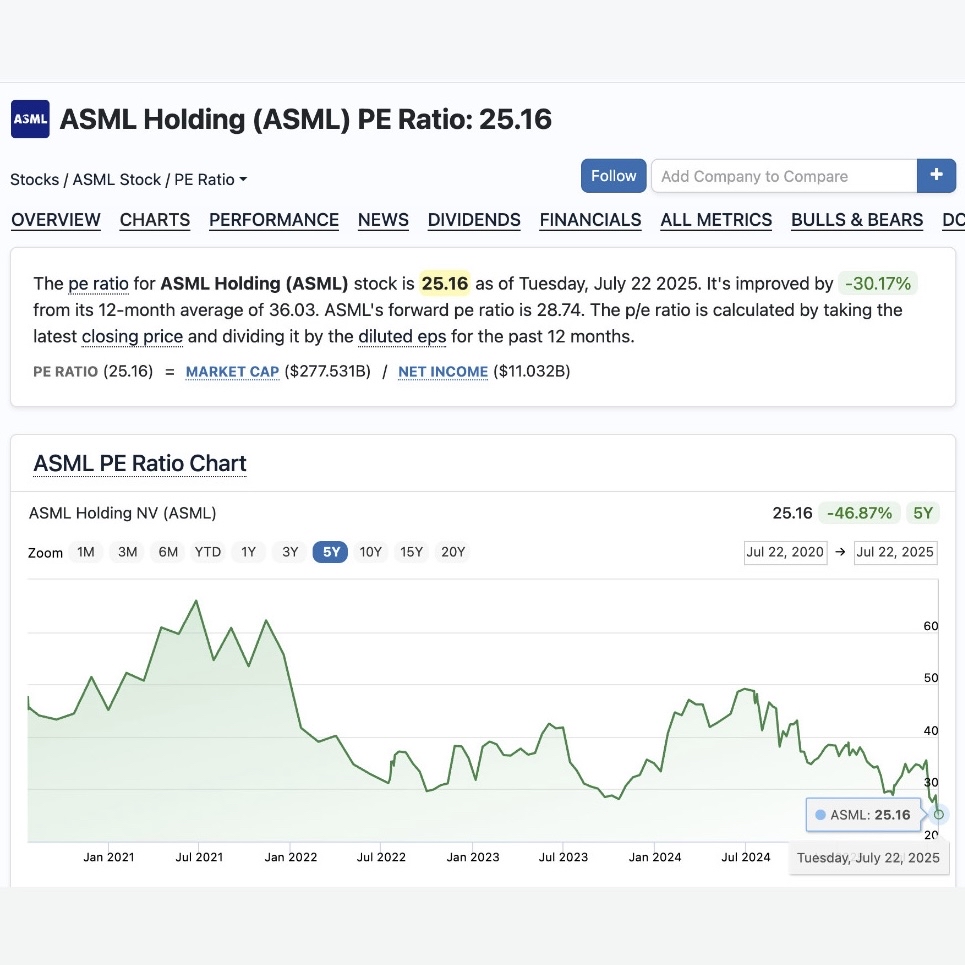Switch to the CHARTS tab

154,220
